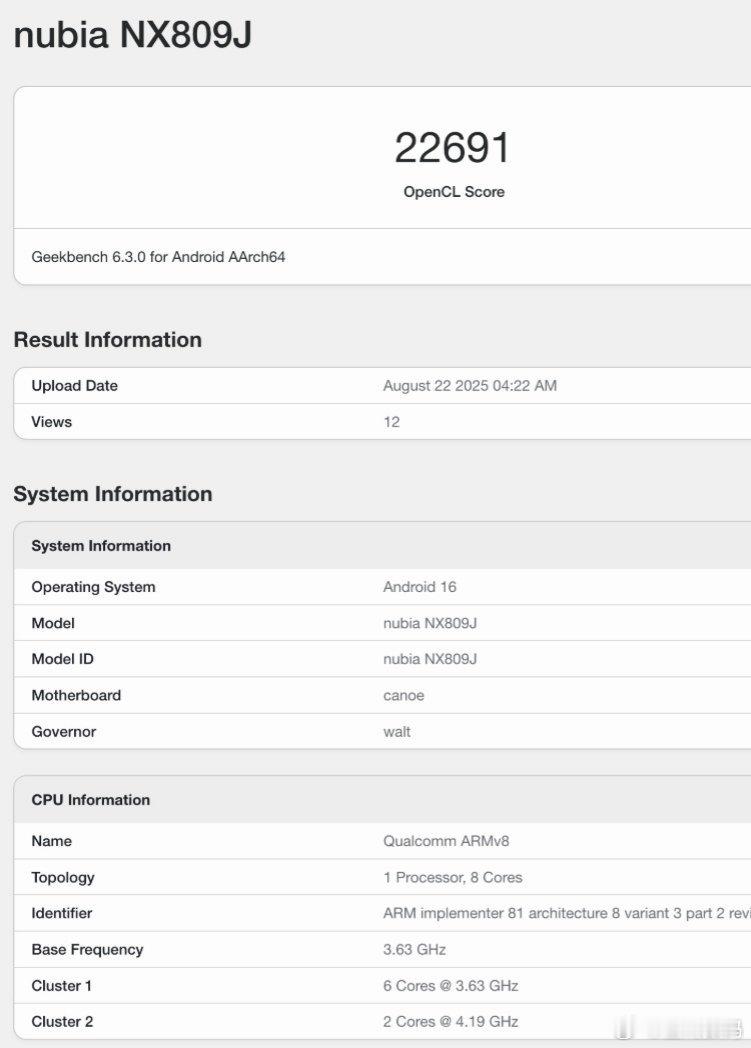Click the Views row label
The height and width of the screenshot is (1048, 751).
[x=51, y=422]
